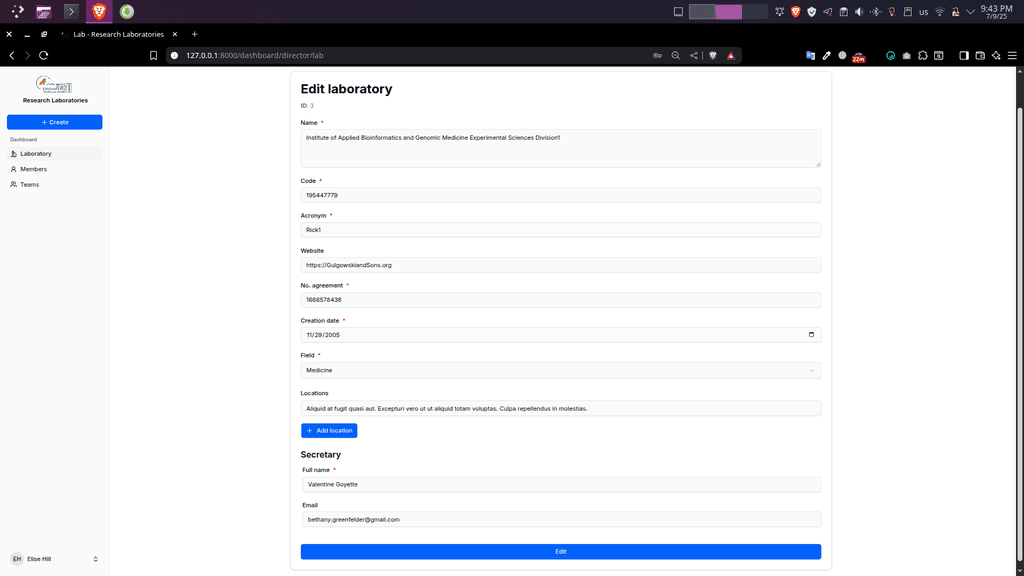Screen dimensions: 1024x576
Task: Click the browser address bar URL
Action: click(255, 56)
